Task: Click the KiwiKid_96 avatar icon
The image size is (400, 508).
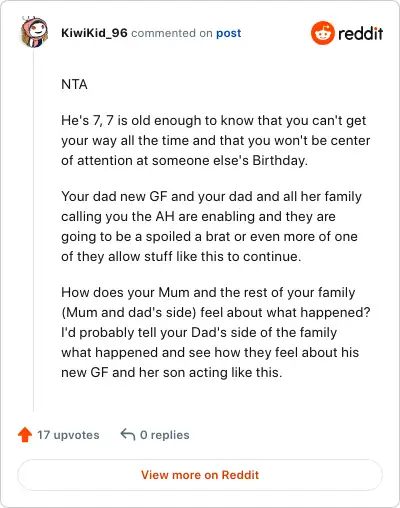Action: [34, 32]
